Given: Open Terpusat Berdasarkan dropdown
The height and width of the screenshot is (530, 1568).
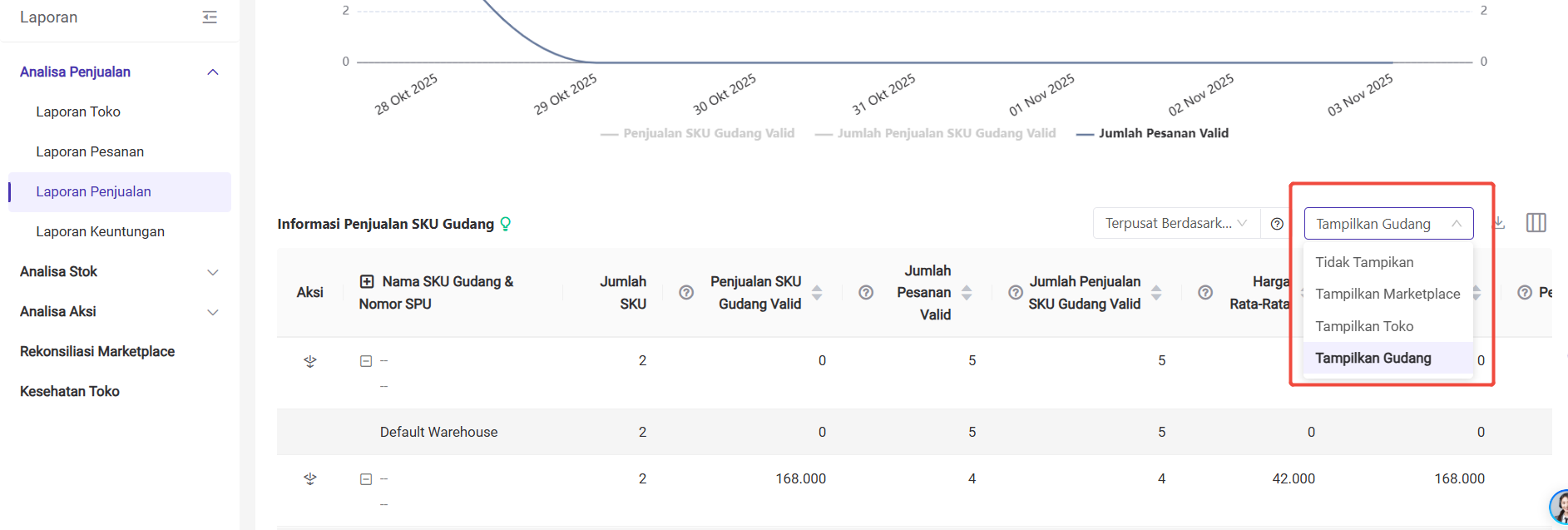Looking at the screenshot, I should (x=1175, y=223).
